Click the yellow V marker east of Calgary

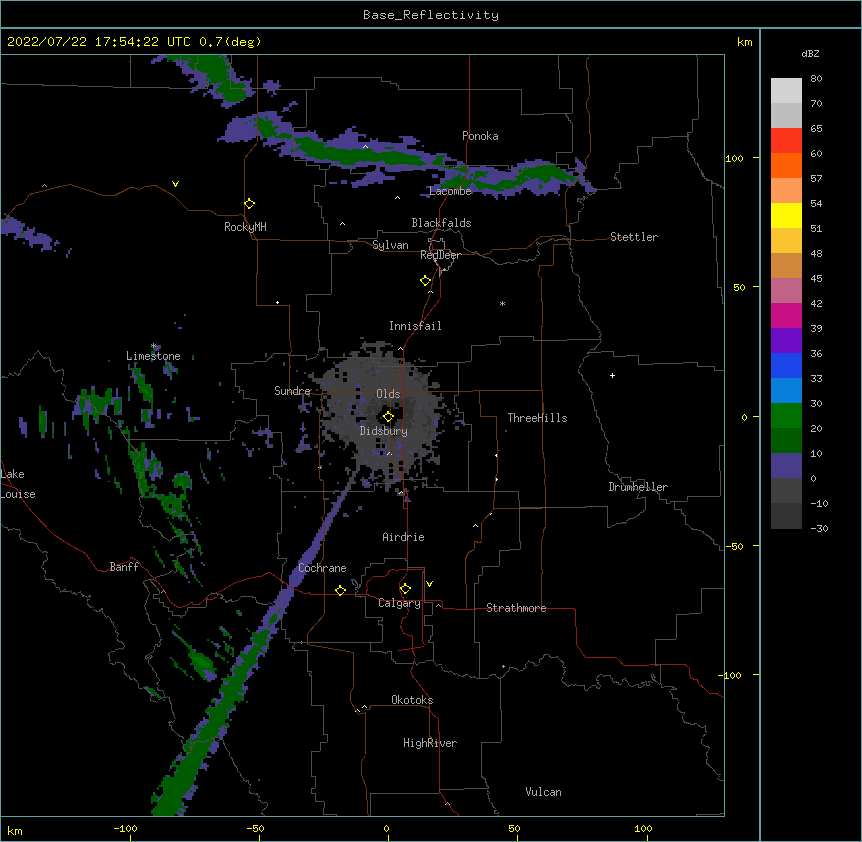(x=429, y=584)
